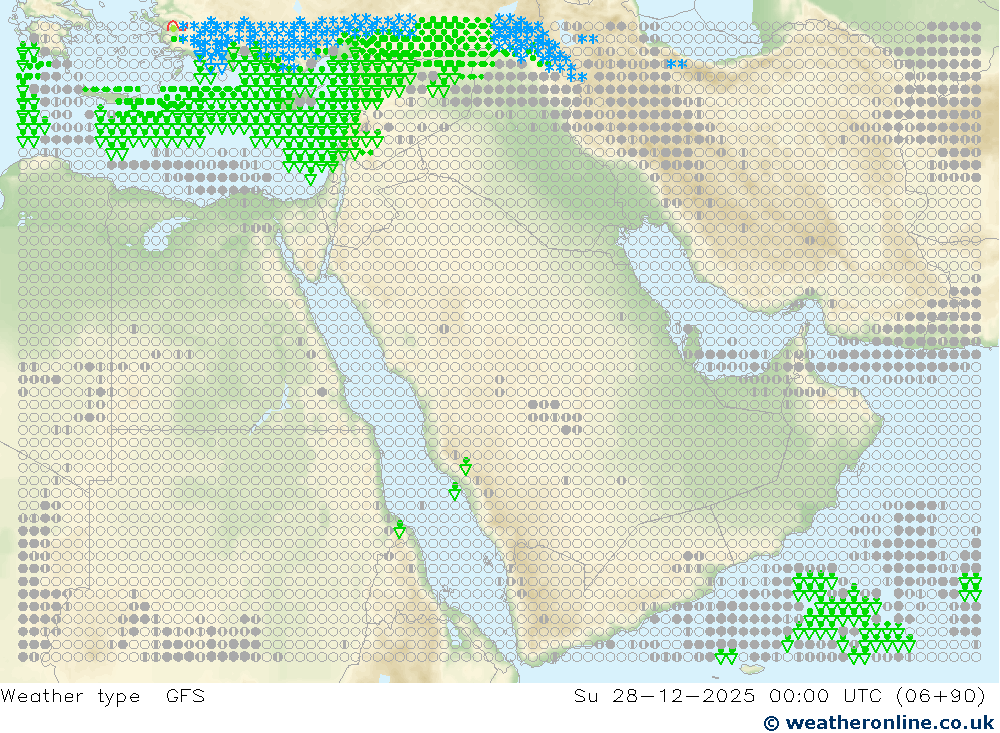Image resolution: width=1000 pixels, height=733 pixels.
Task: Click the 'GFS' model label
Action: pyautogui.click(x=186, y=695)
